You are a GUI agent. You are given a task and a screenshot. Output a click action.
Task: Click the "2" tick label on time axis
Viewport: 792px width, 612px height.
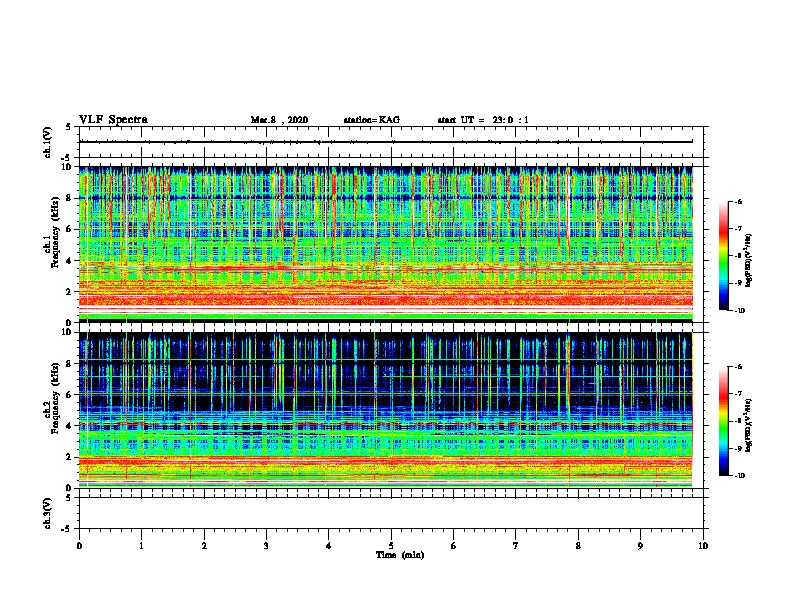pyautogui.click(x=204, y=546)
